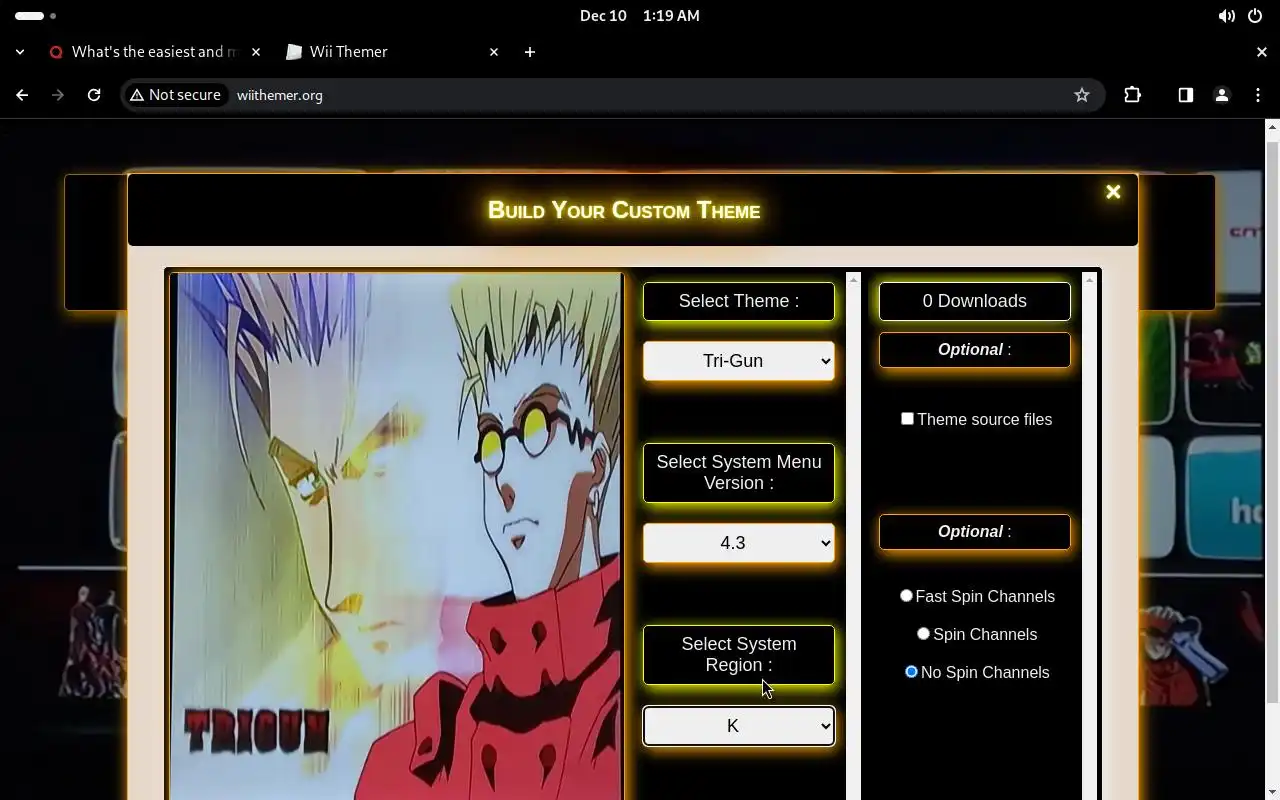Open the K system region dropdown

point(739,726)
